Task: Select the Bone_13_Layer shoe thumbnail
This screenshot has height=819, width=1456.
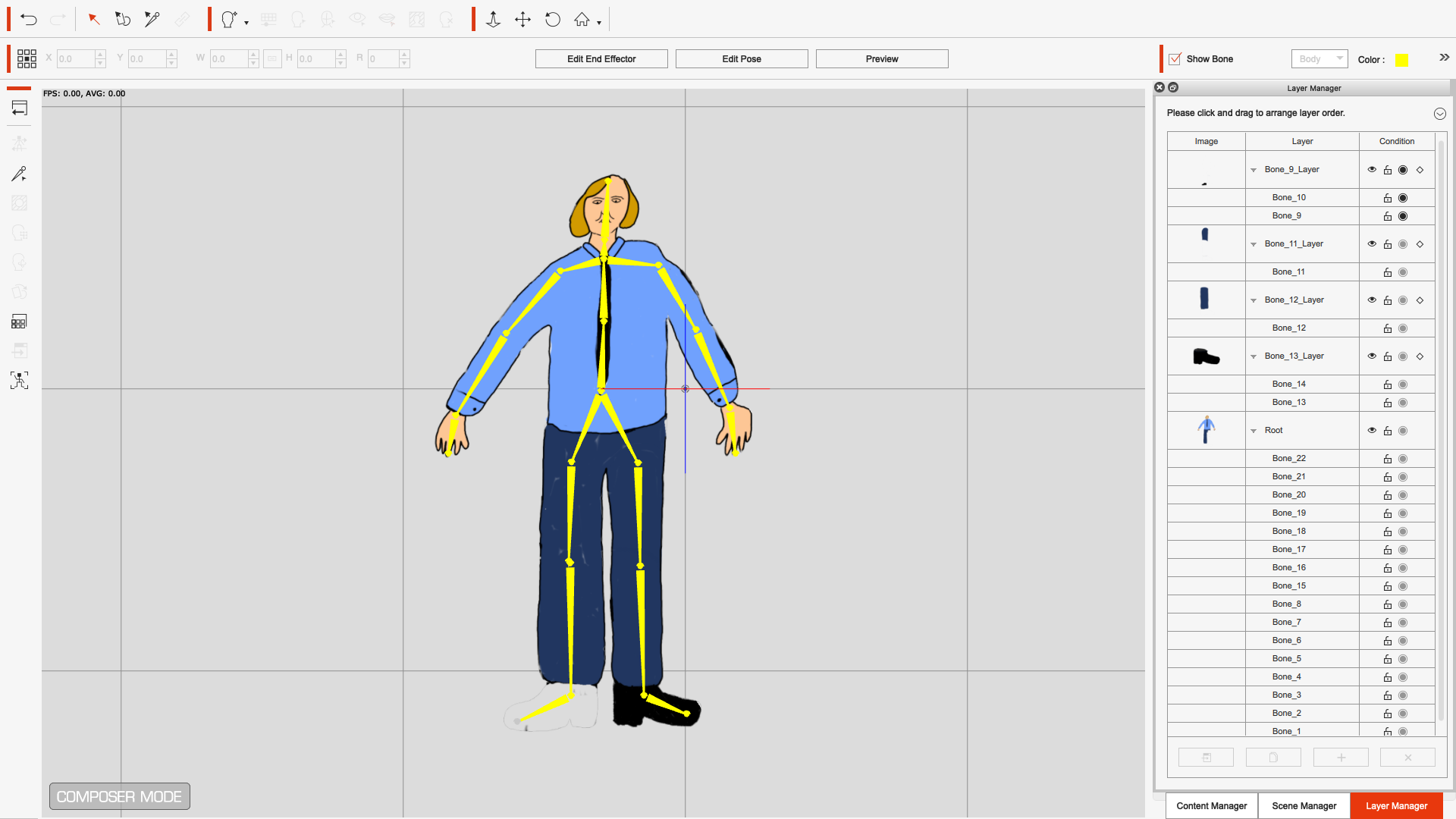Action: (x=1206, y=356)
